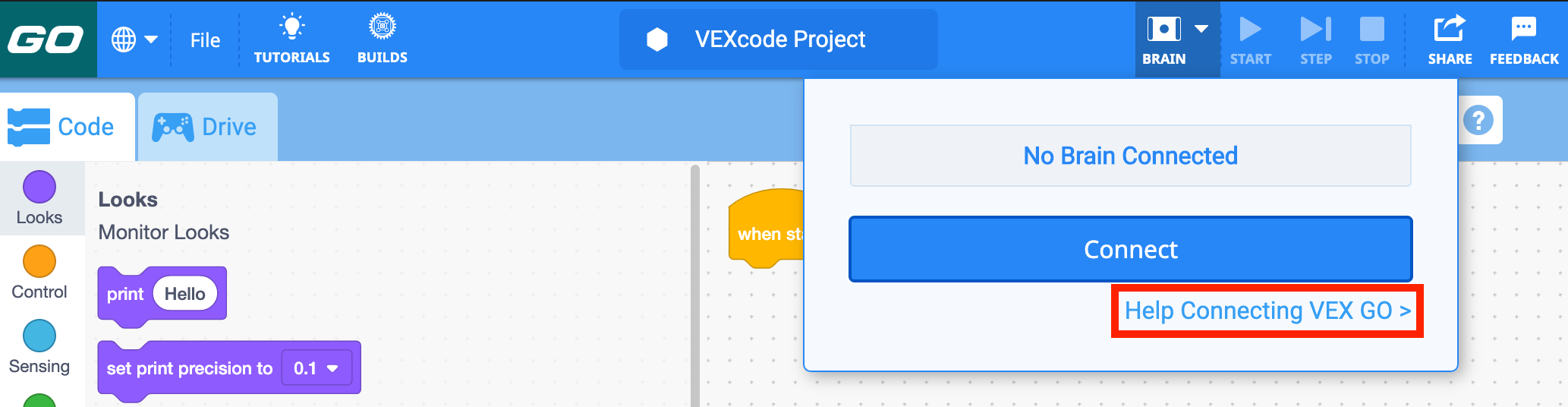
Task: Select the purple Looks category
Action: pos(39,198)
